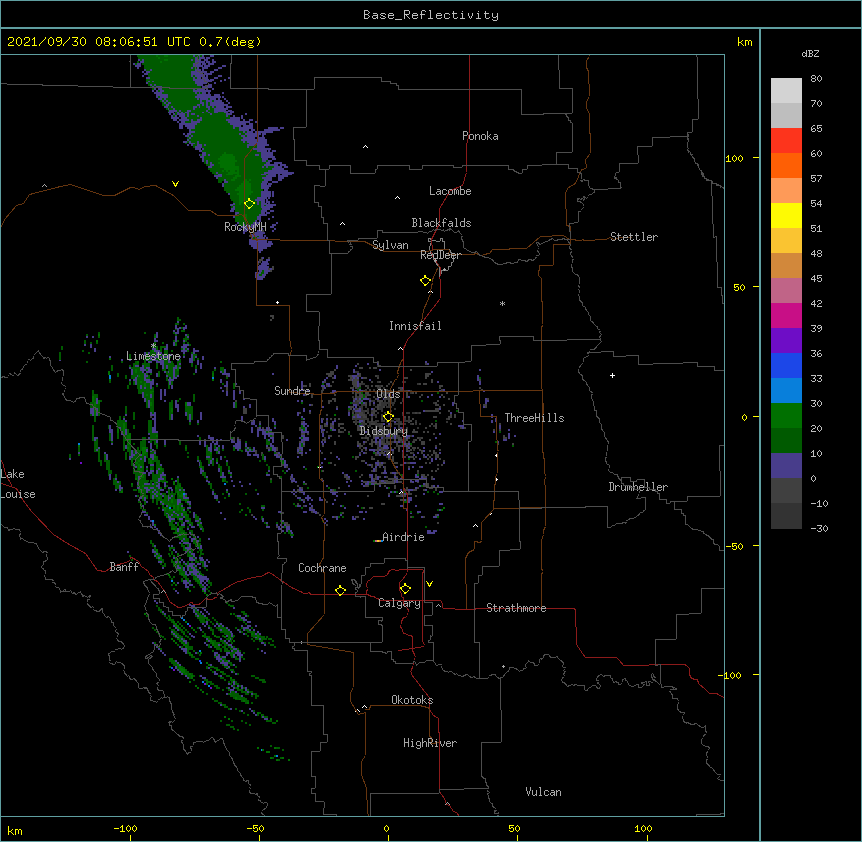
Task: Select the Lacombe label
Action: click(x=450, y=191)
